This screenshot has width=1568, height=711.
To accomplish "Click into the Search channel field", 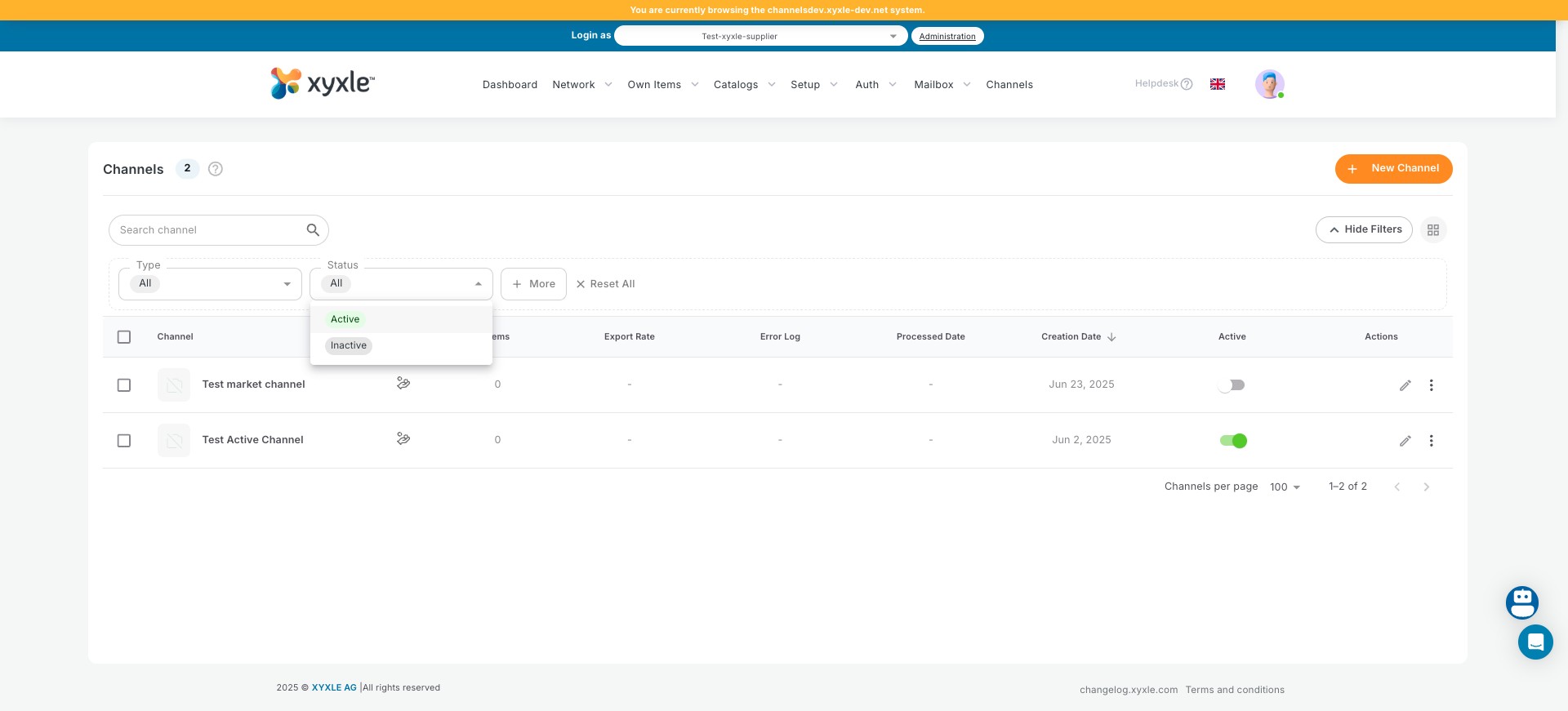I will [210, 230].
